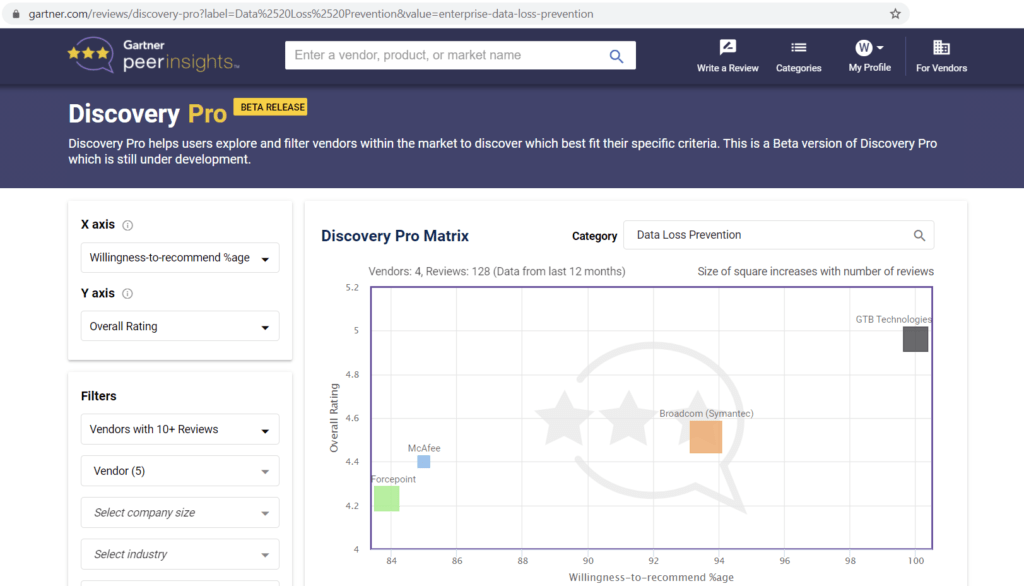Viewport: 1024px width, 586px height.
Task: Click the Filters heading
Action: 99,396
